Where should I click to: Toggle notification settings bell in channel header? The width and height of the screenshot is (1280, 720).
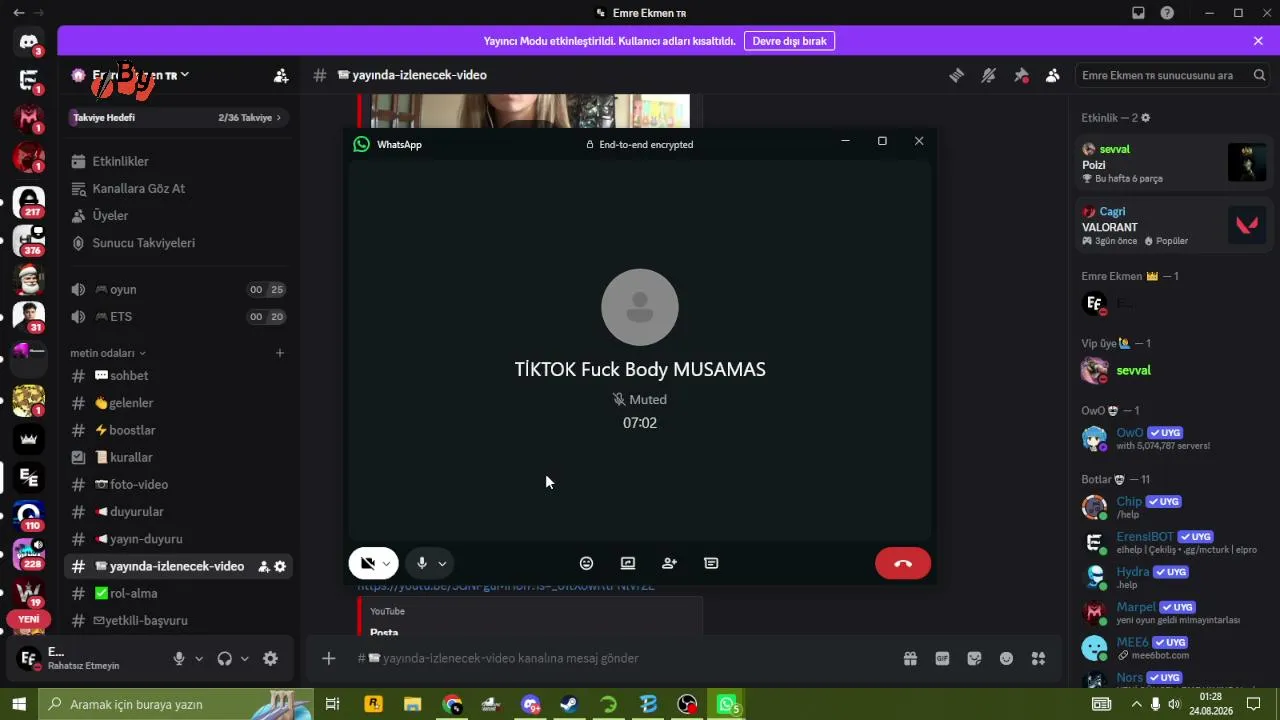pyautogui.click(x=989, y=75)
